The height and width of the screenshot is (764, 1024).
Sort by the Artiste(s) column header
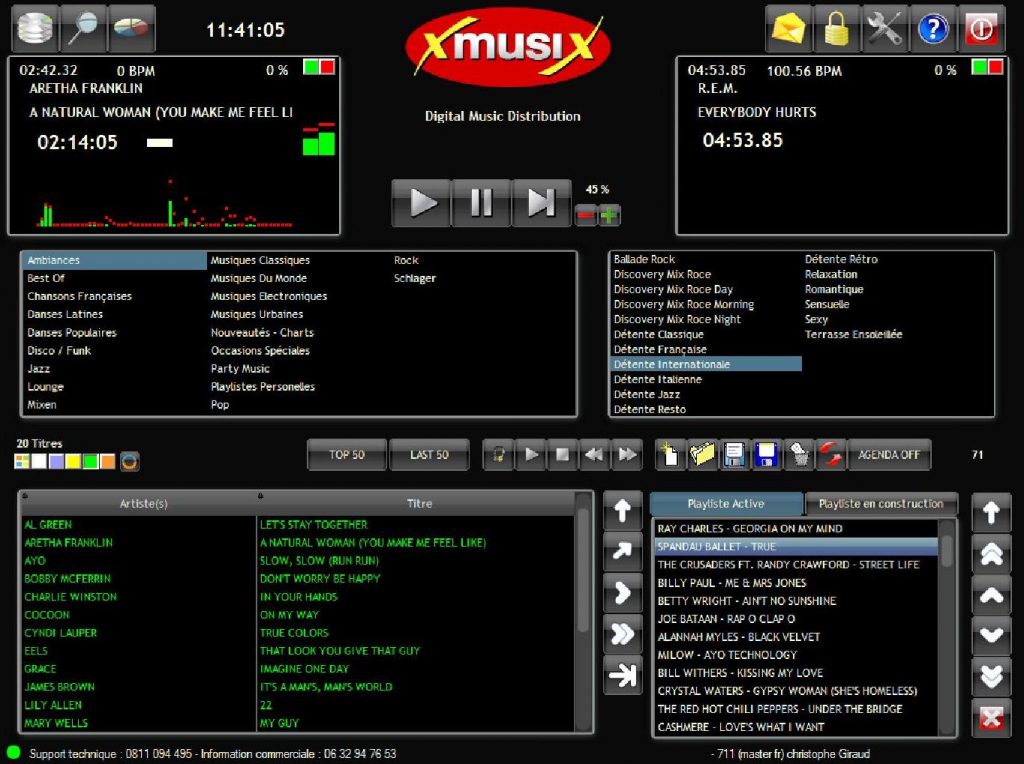pyautogui.click(x=138, y=503)
